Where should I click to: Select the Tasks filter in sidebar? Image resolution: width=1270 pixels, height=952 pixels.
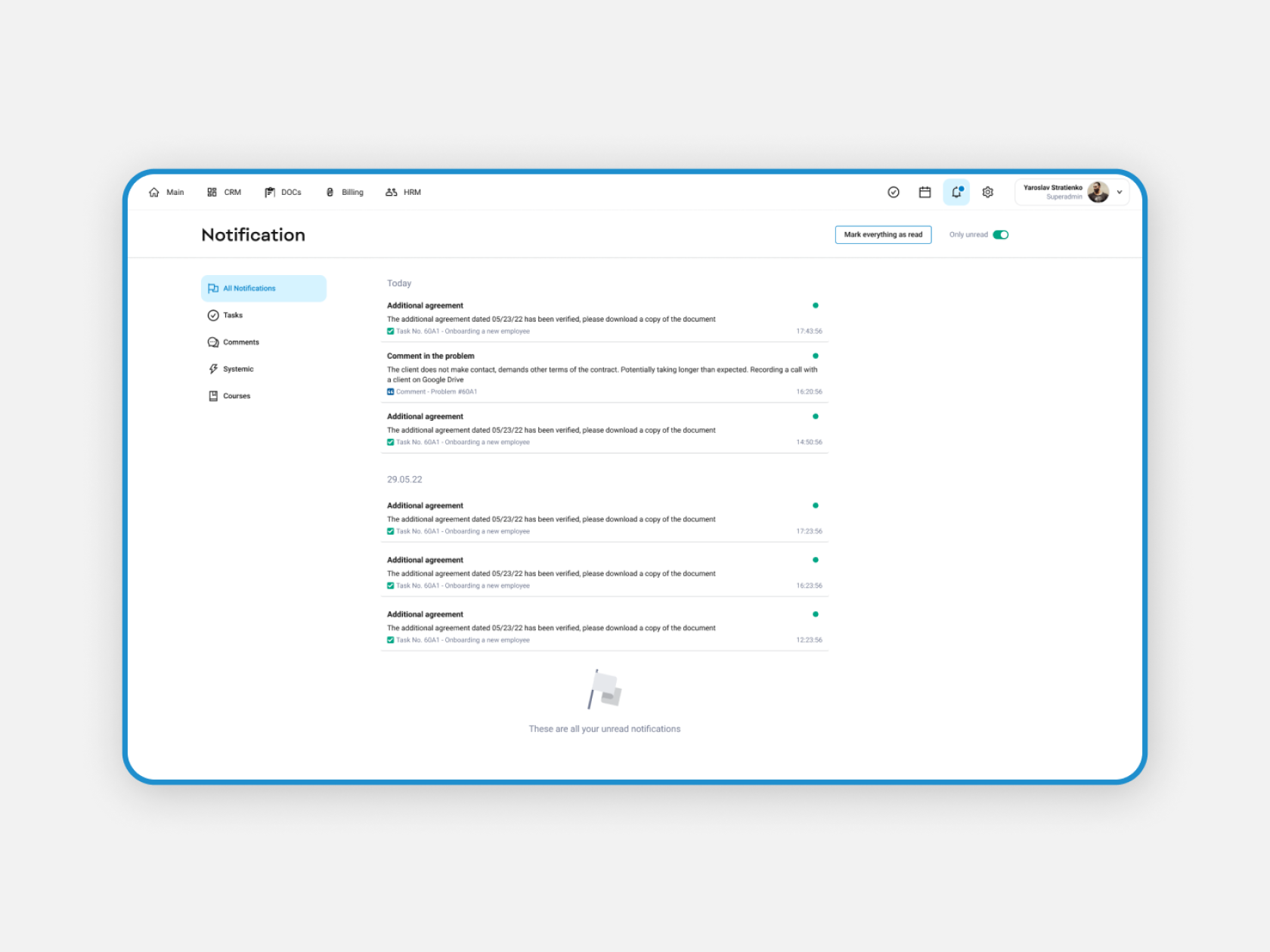(x=233, y=315)
